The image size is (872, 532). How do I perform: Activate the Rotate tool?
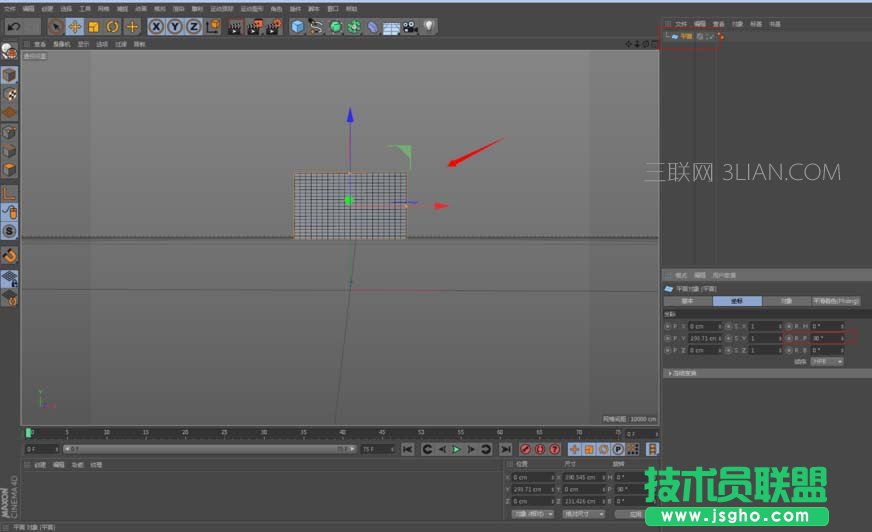[112, 26]
